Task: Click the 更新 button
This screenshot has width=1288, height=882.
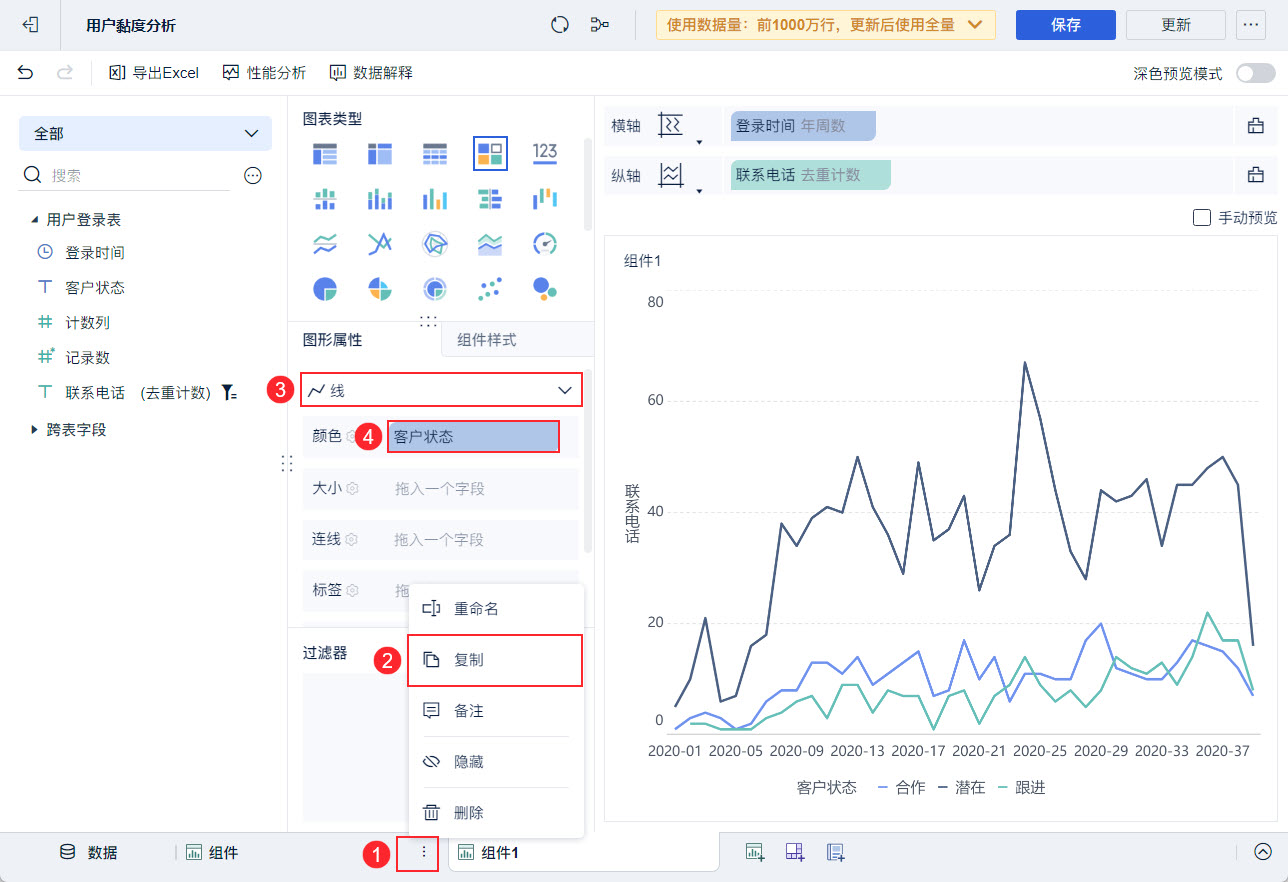Action: tap(1176, 25)
